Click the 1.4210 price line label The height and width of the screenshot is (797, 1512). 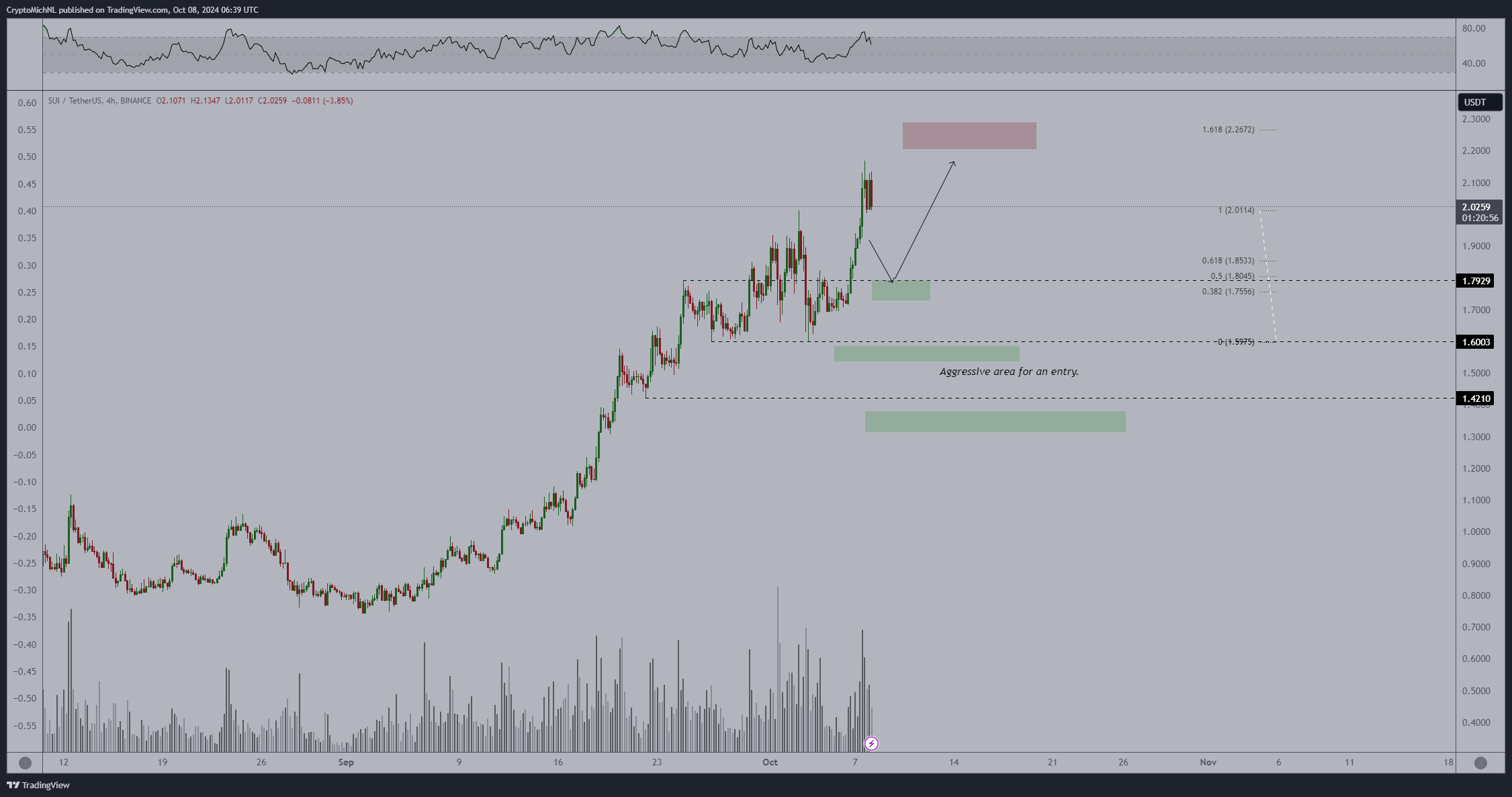pyautogui.click(x=1476, y=398)
